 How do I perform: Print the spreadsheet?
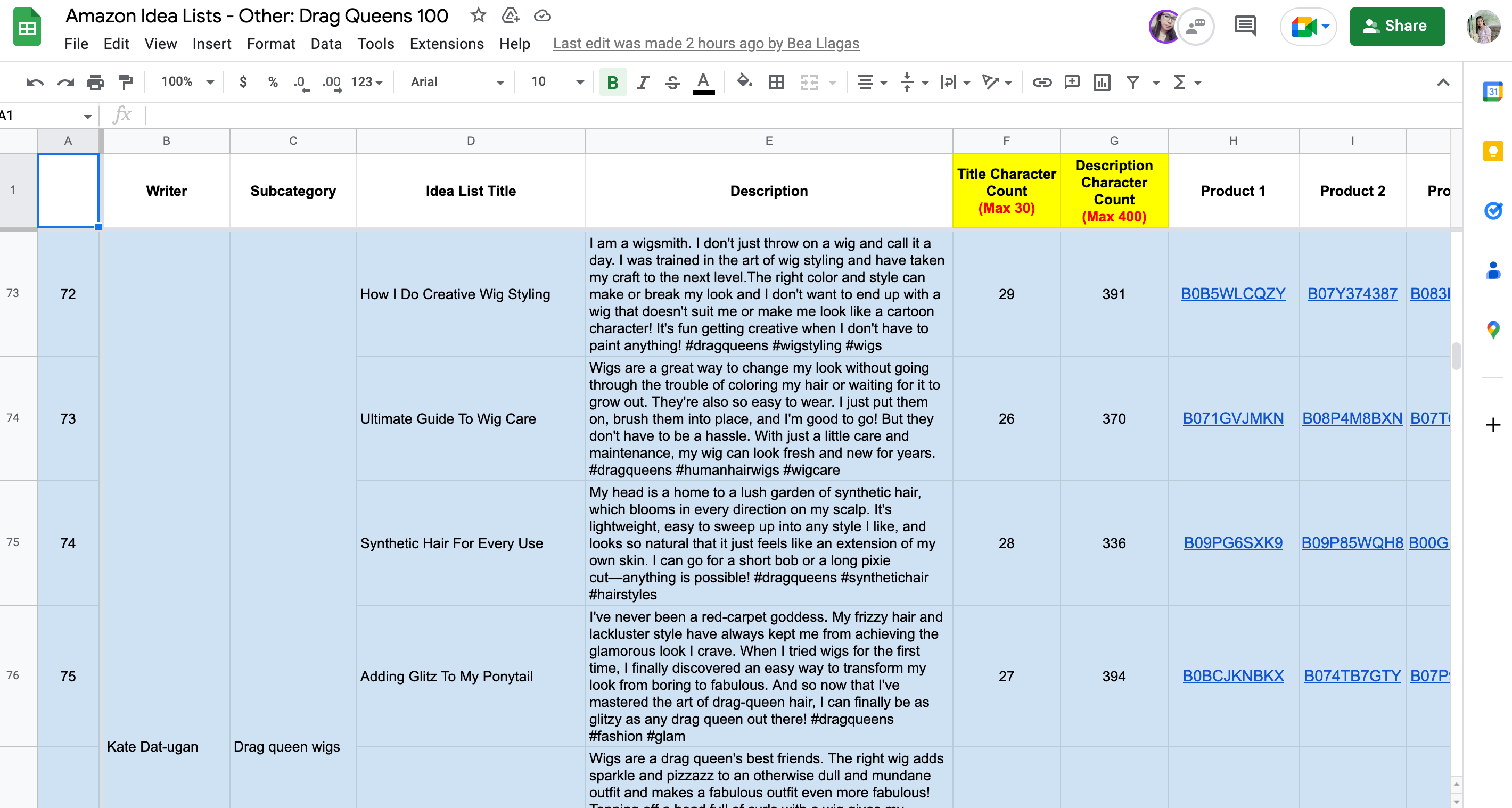tap(95, 82)
